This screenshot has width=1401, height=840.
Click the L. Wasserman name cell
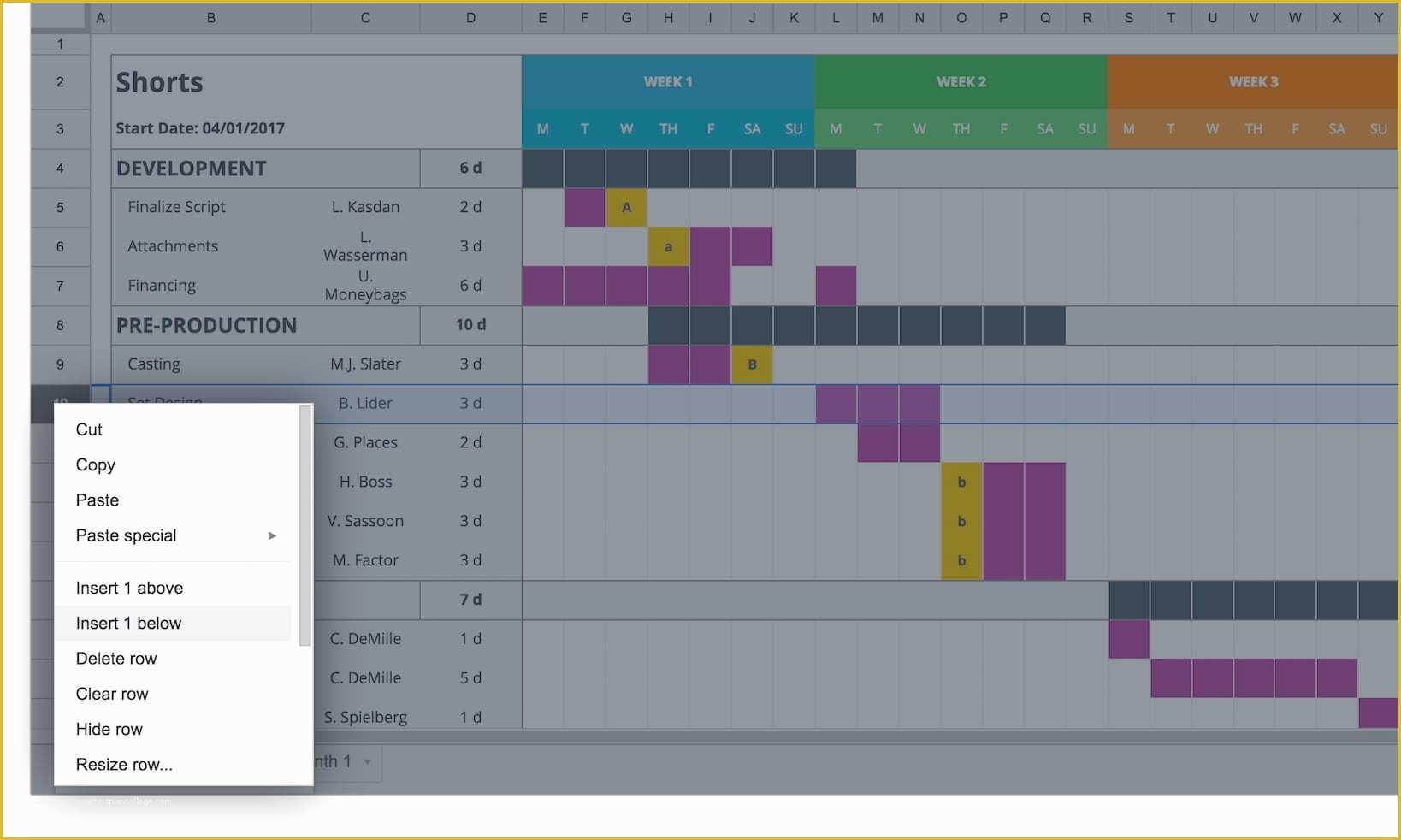click(x=365, y=246)
